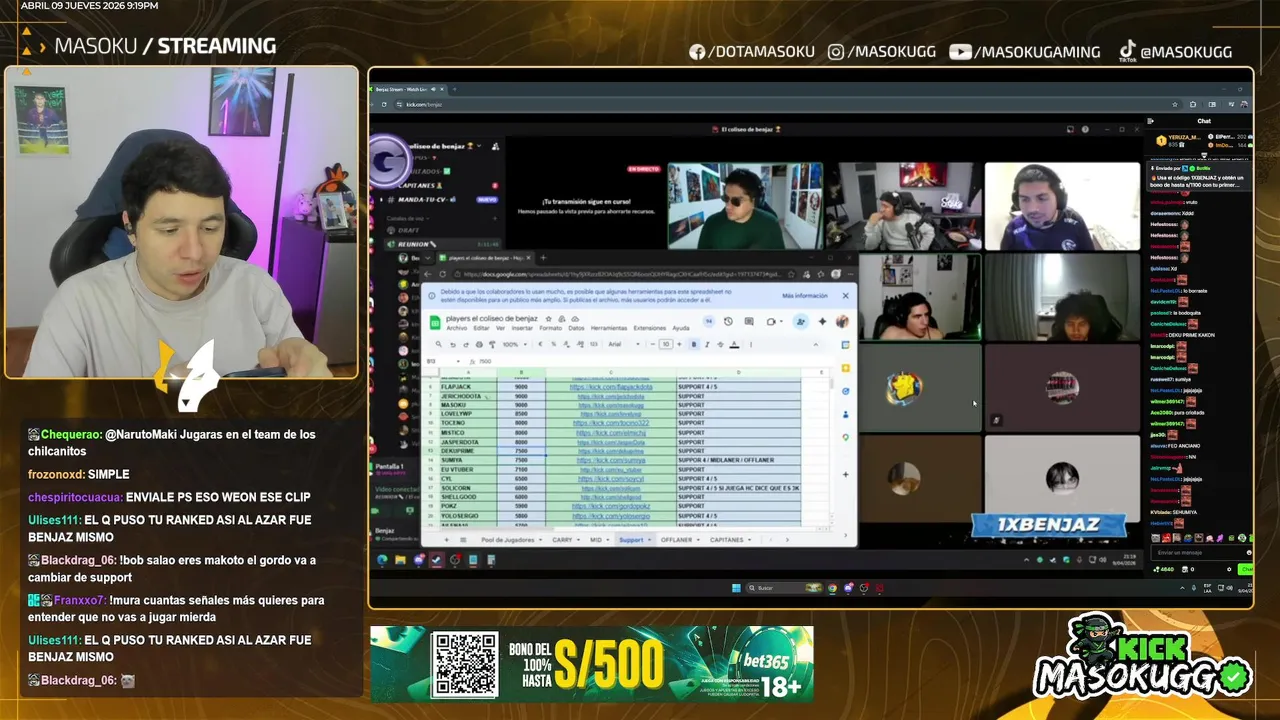Open Tasks icon in Sheets side panel

coord(845,391)
